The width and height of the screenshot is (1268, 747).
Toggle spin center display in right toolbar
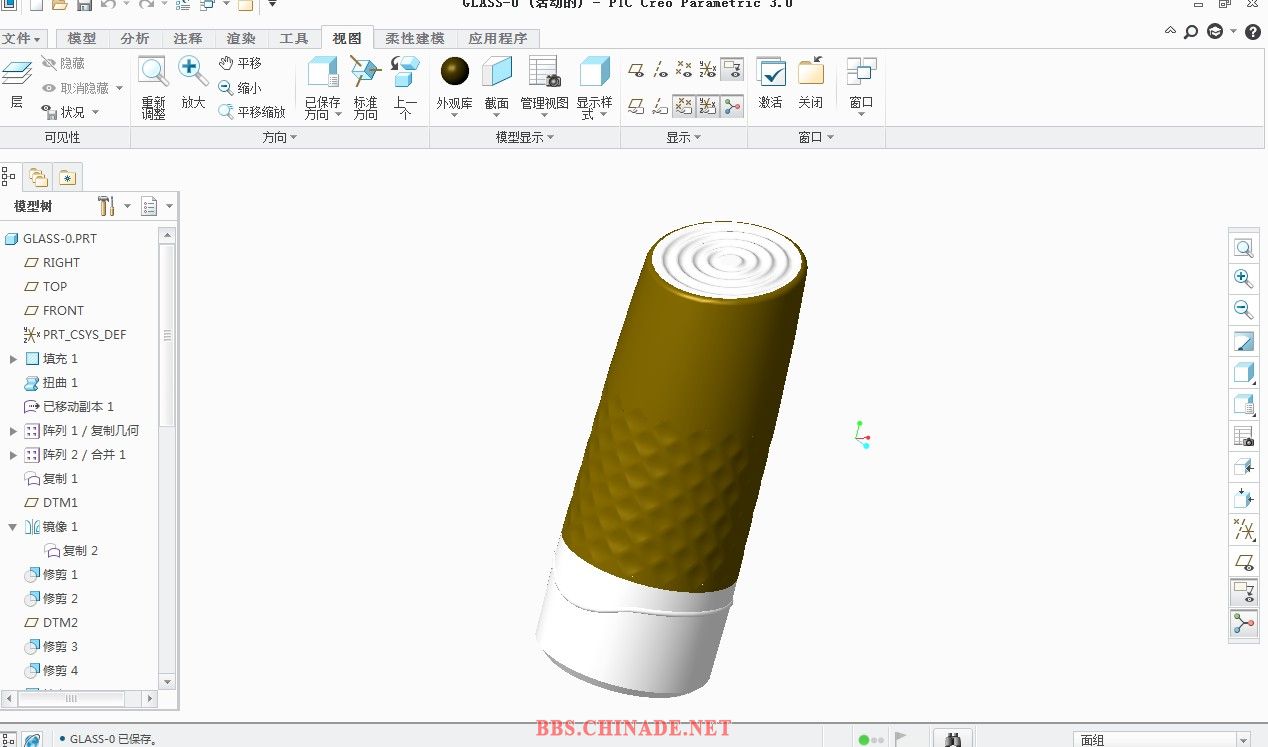1243,623
